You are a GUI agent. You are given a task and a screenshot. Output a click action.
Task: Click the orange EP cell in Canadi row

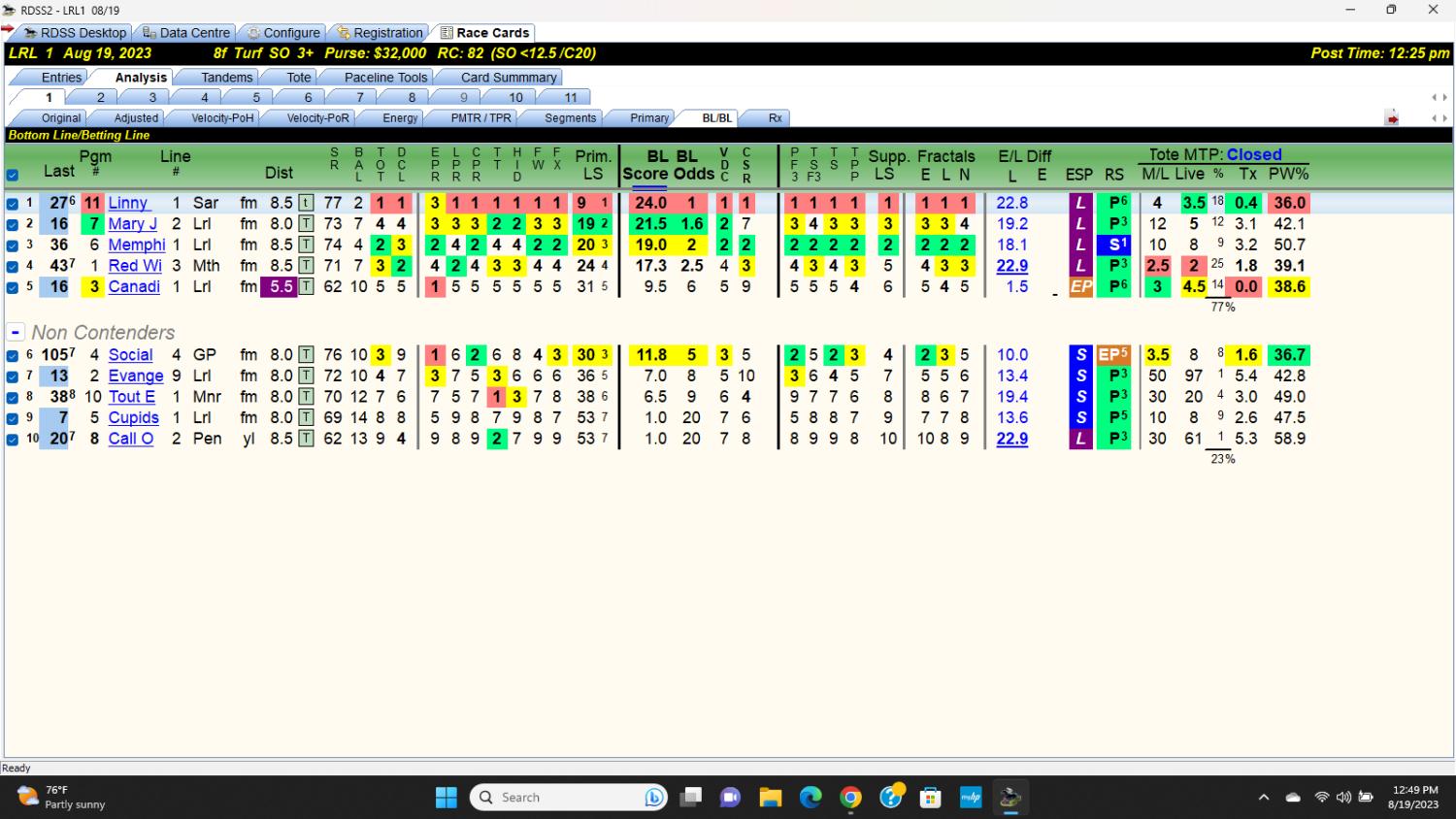pos(1080,287)
